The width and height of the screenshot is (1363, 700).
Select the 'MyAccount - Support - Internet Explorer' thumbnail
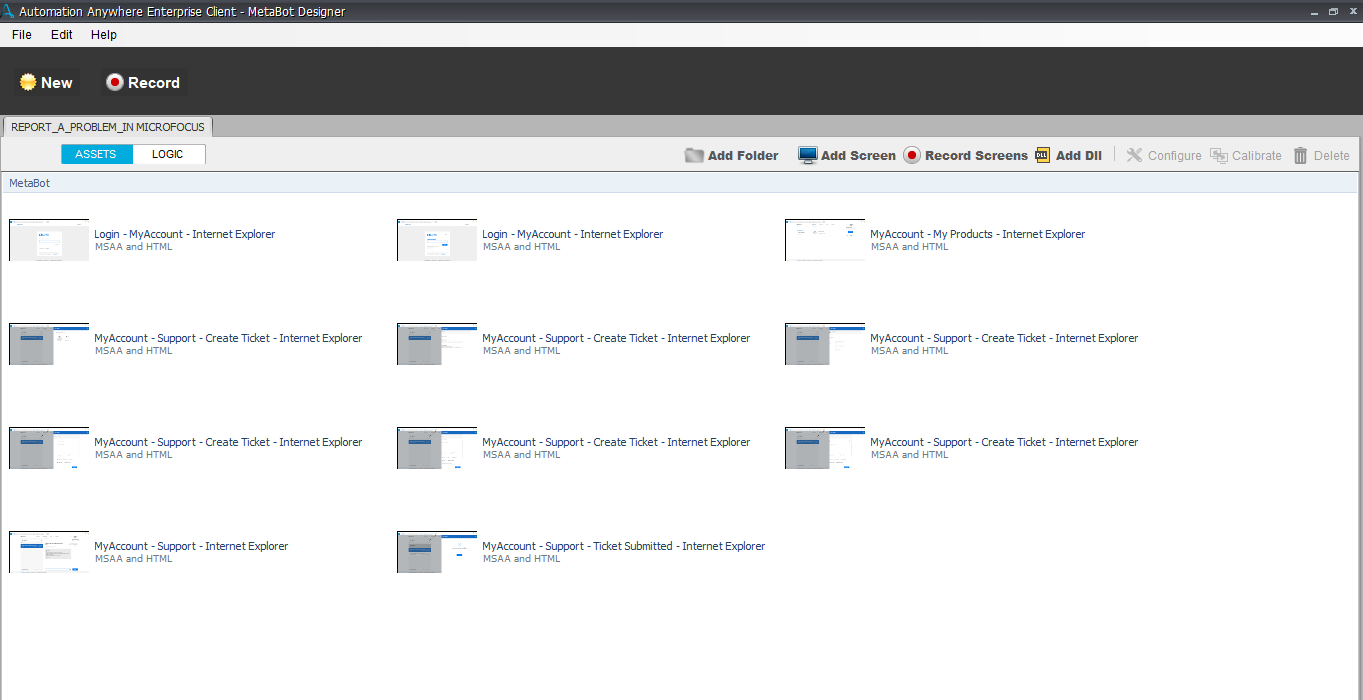(49, 552)
